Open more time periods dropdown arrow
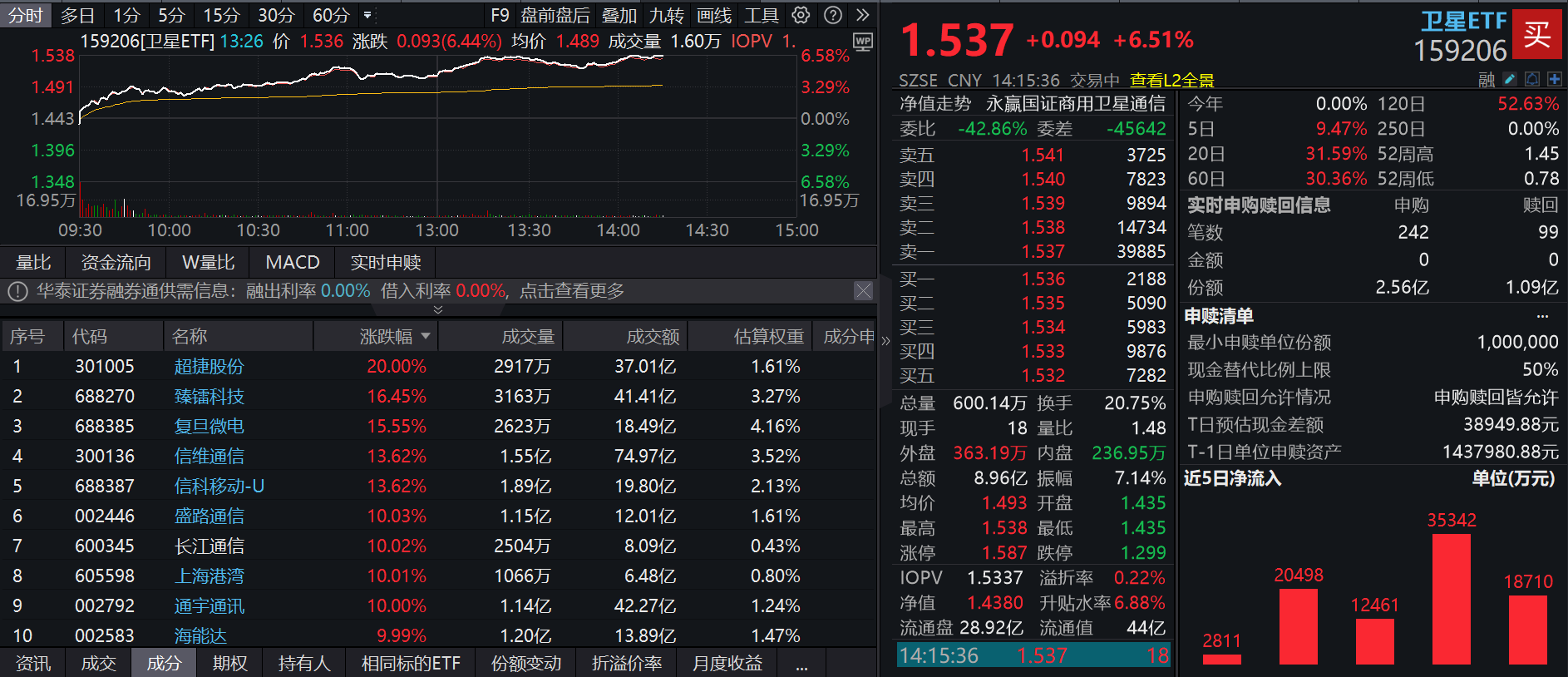The image size is (1568, 677). 367,15
